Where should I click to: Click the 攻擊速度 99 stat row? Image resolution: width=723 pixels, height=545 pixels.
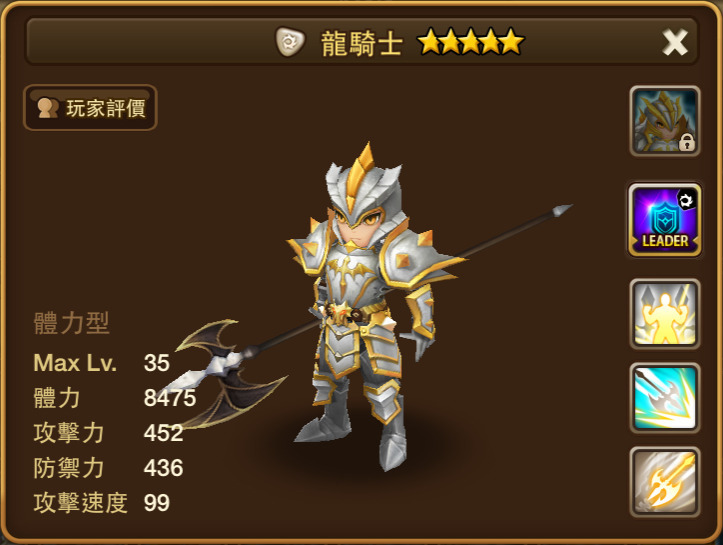coord(102,503)
